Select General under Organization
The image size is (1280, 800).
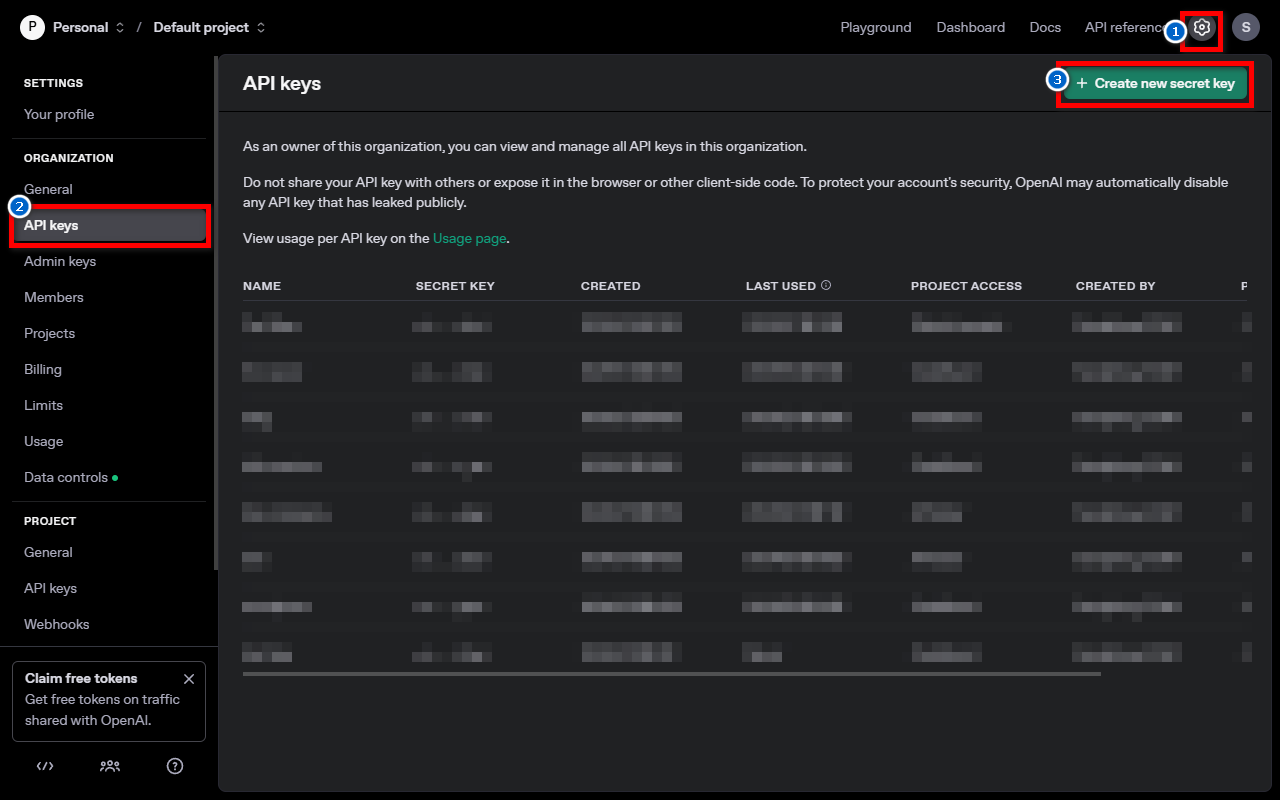[48, 189]
